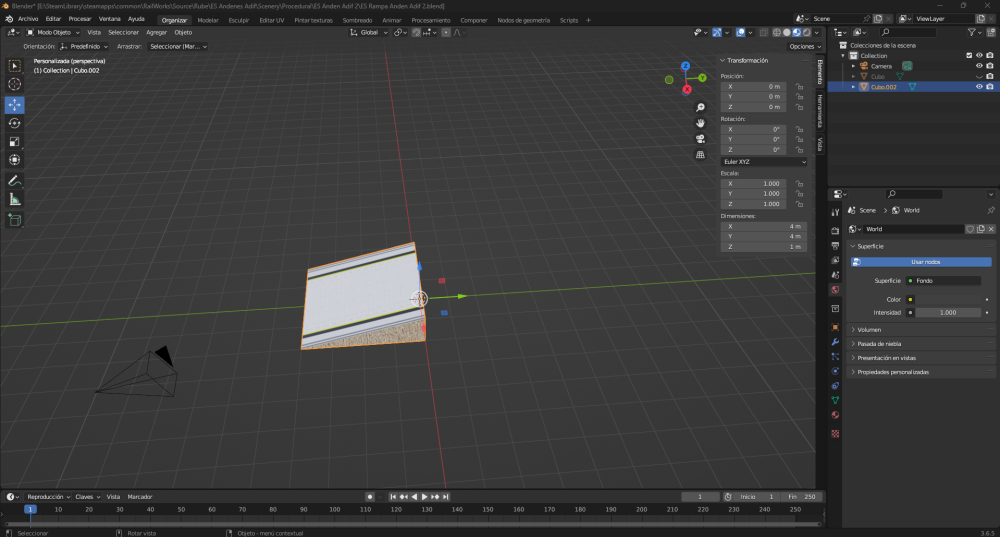Select Camera in the outliner
This screenshot has height=537, width=1000.
tap(881, 66)
